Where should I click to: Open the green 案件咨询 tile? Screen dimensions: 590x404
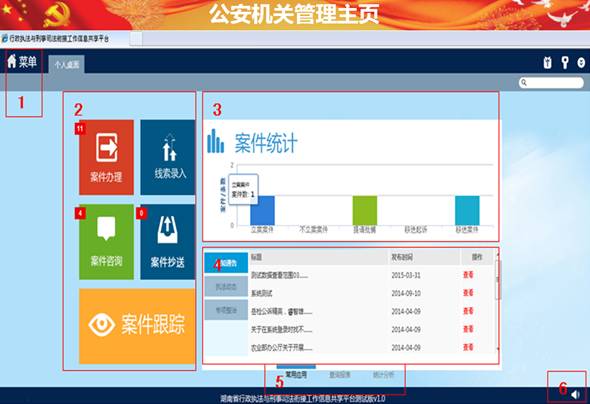106,242
